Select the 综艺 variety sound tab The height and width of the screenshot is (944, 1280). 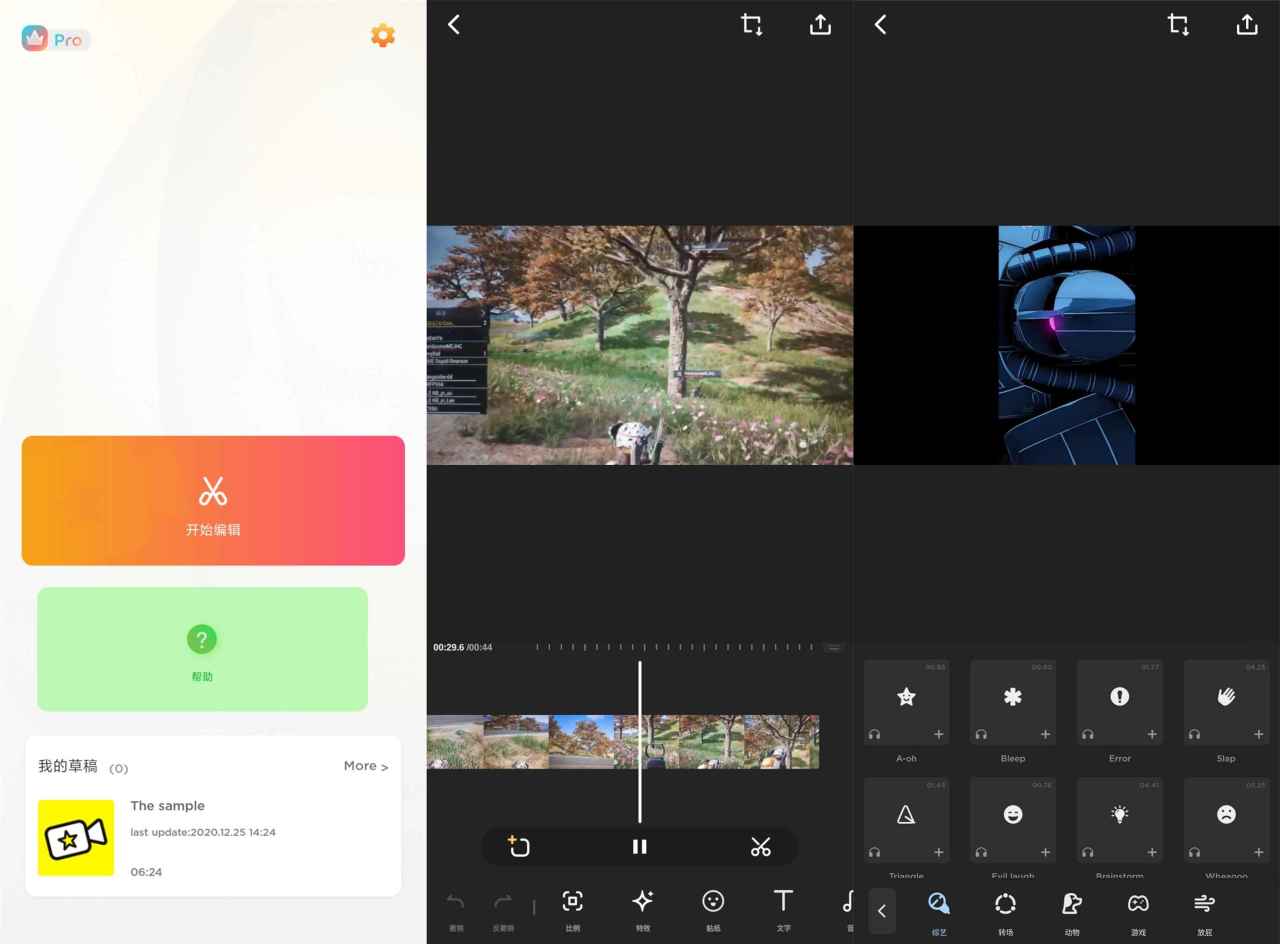pos(939,912)
